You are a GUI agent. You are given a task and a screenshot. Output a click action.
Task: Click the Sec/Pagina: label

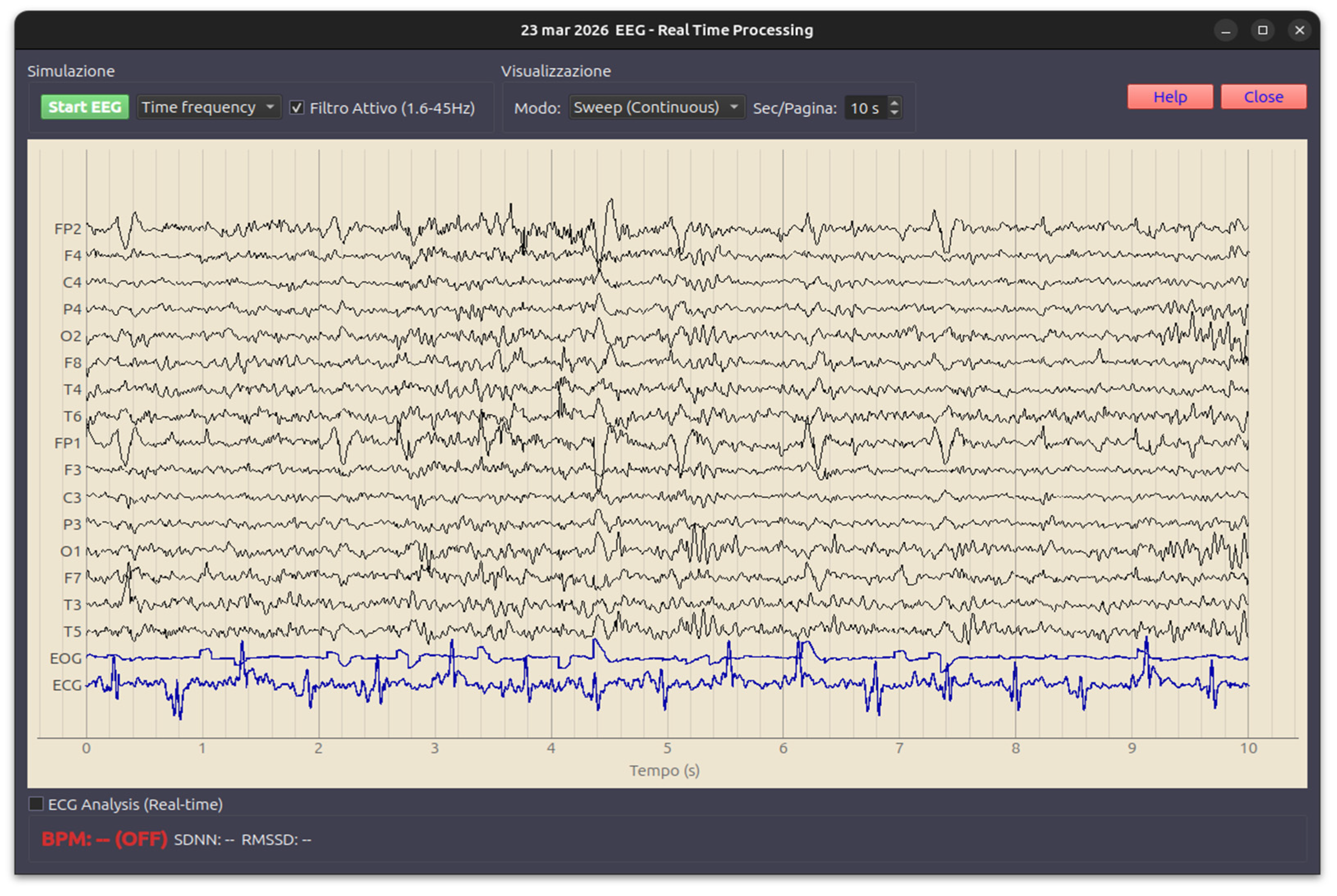(x=795, y=108)
